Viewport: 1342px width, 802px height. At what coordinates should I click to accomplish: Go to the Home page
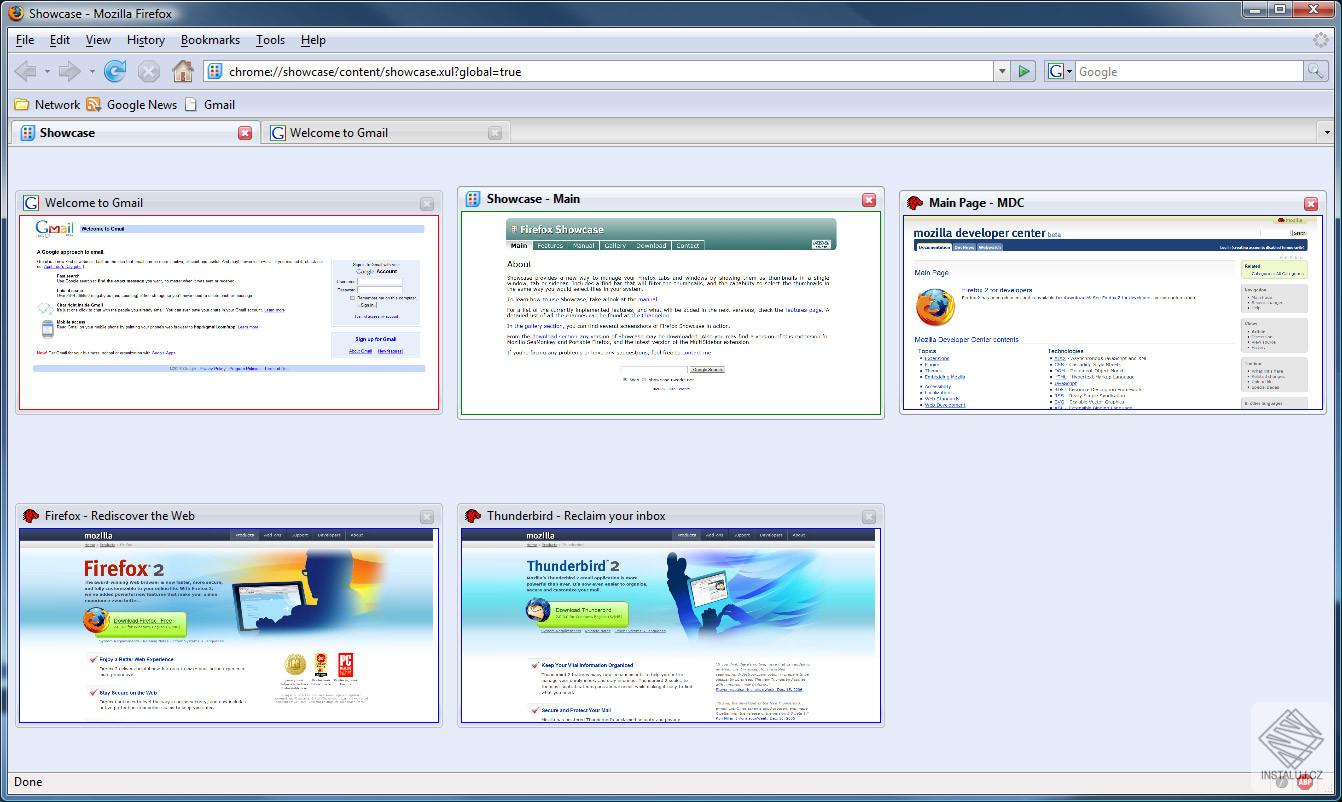(182, 71)
